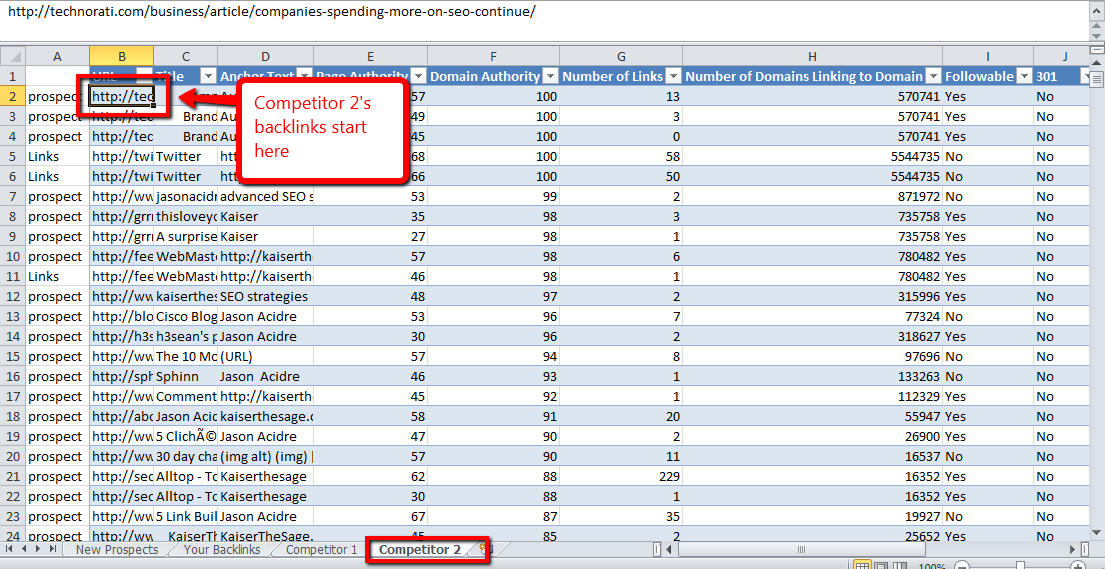The width and height of the screenshot is (1105, 569).
Task: Click the zoom out minus button
Action: (x=962, y=567)
